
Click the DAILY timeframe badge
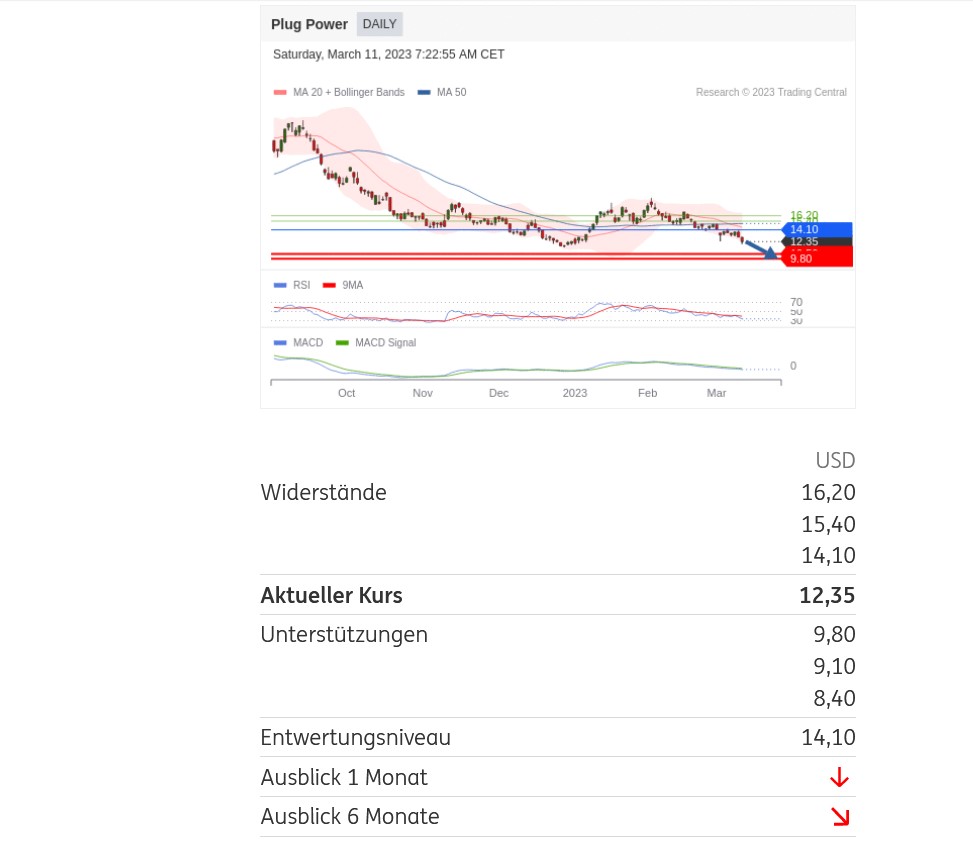pos(379,24)
